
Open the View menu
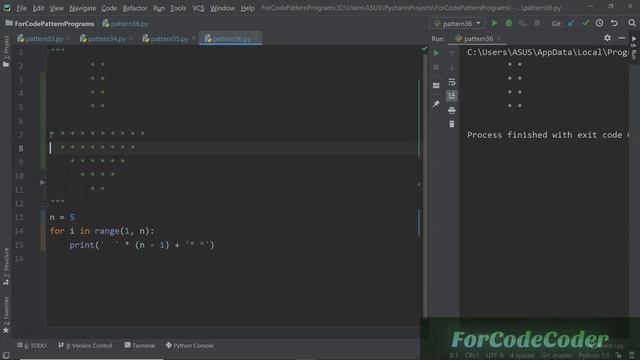tap(56, 8)
